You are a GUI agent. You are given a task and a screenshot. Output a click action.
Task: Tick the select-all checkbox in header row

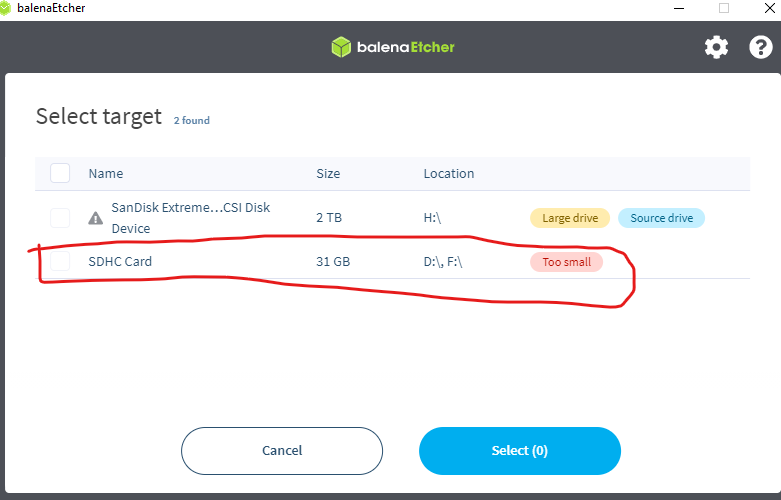(60, 173)
